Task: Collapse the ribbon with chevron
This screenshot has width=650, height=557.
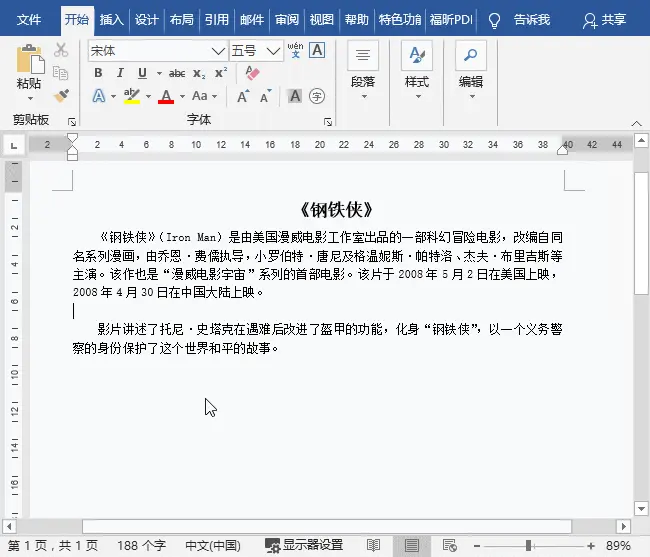Action: [x=636, y=123]
